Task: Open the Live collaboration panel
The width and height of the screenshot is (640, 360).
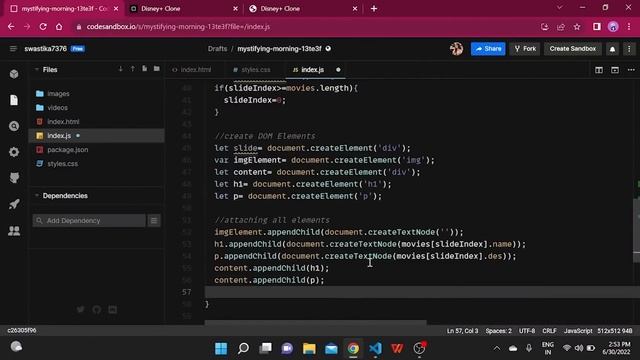Action: (14, 231)
